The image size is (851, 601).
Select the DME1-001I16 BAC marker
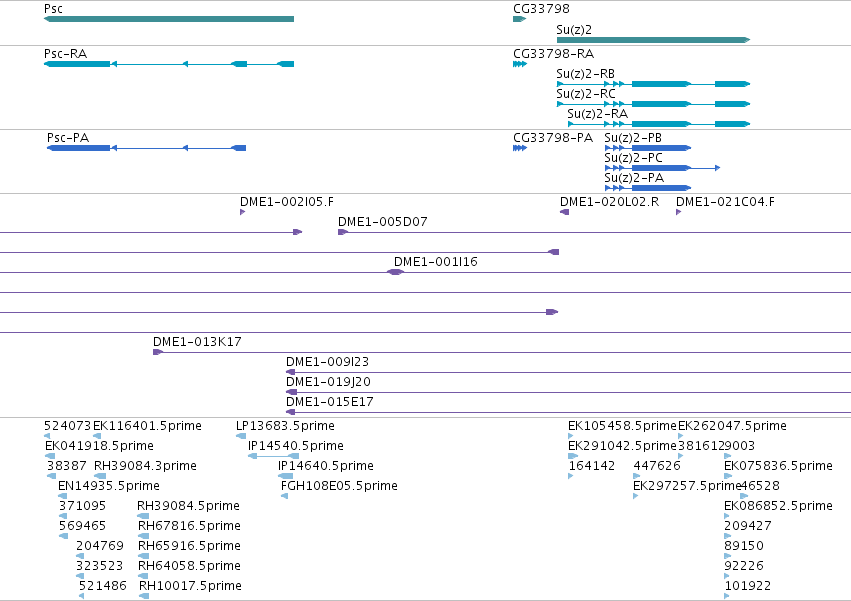coord(396,272)
